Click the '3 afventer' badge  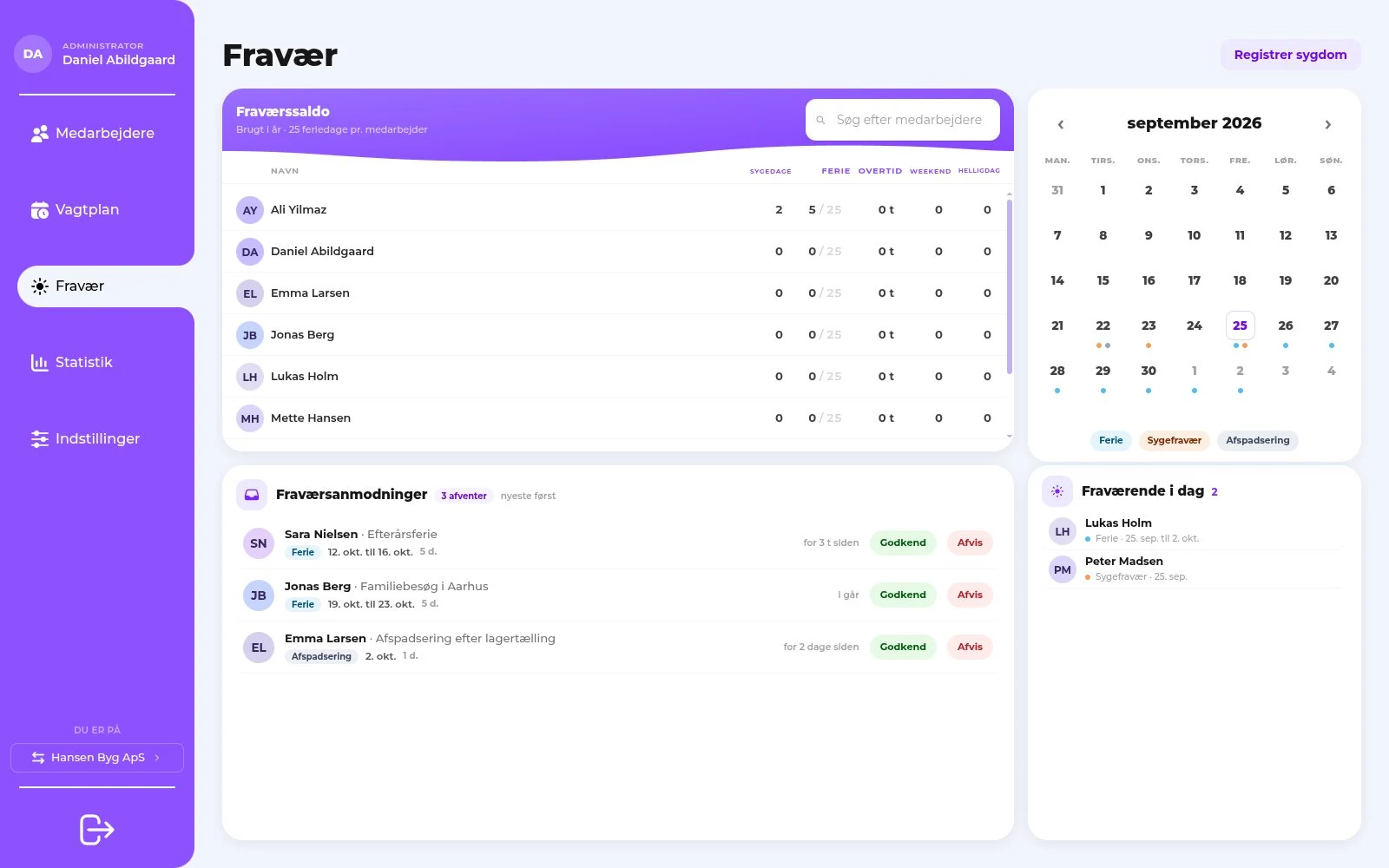(464, 496)
